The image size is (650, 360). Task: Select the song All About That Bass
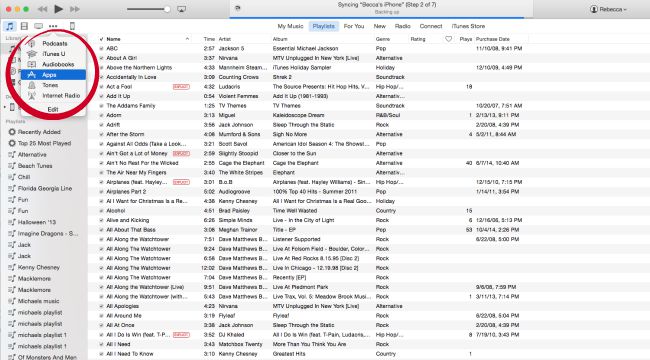coord(131,230)
